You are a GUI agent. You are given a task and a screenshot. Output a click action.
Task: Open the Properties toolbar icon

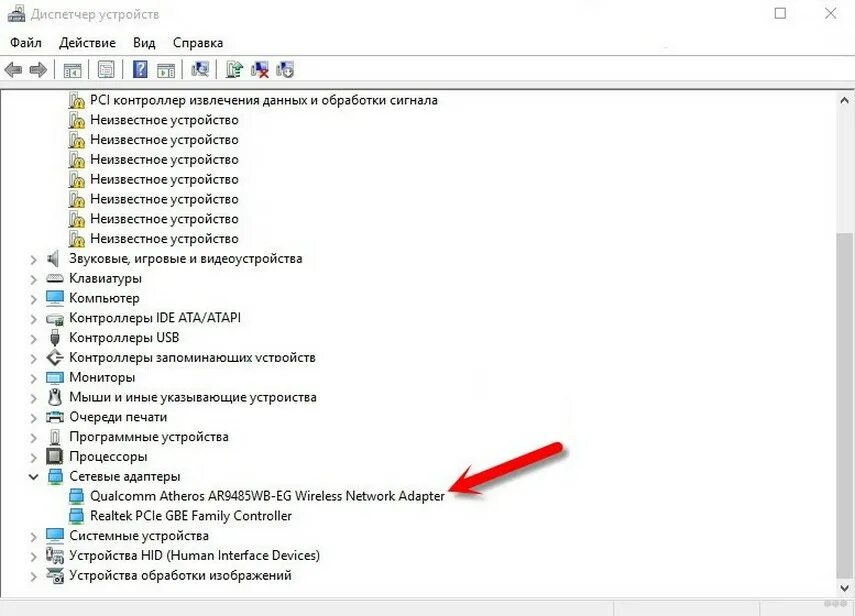(x=106, y=70)
